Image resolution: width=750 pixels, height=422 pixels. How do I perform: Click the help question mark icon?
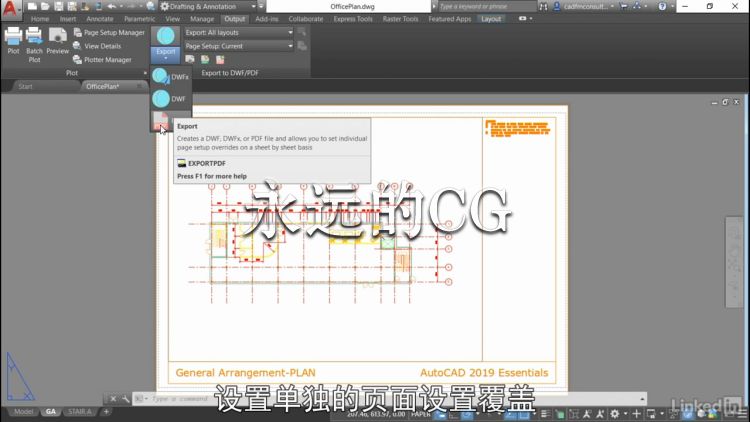662,6
